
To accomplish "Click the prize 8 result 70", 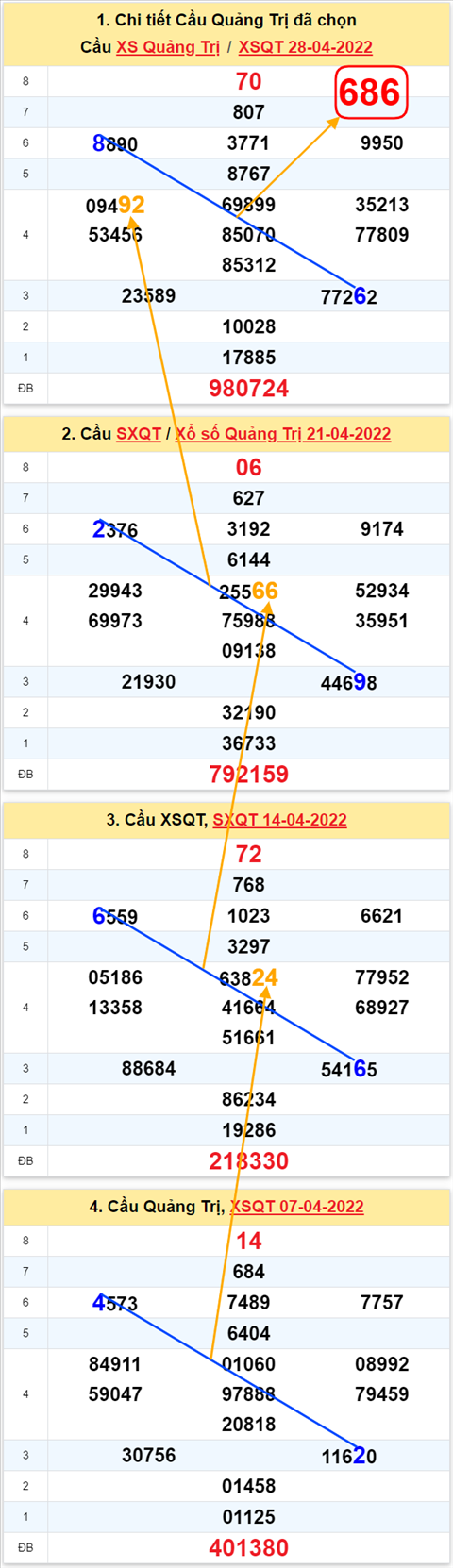I will [249, 81].
